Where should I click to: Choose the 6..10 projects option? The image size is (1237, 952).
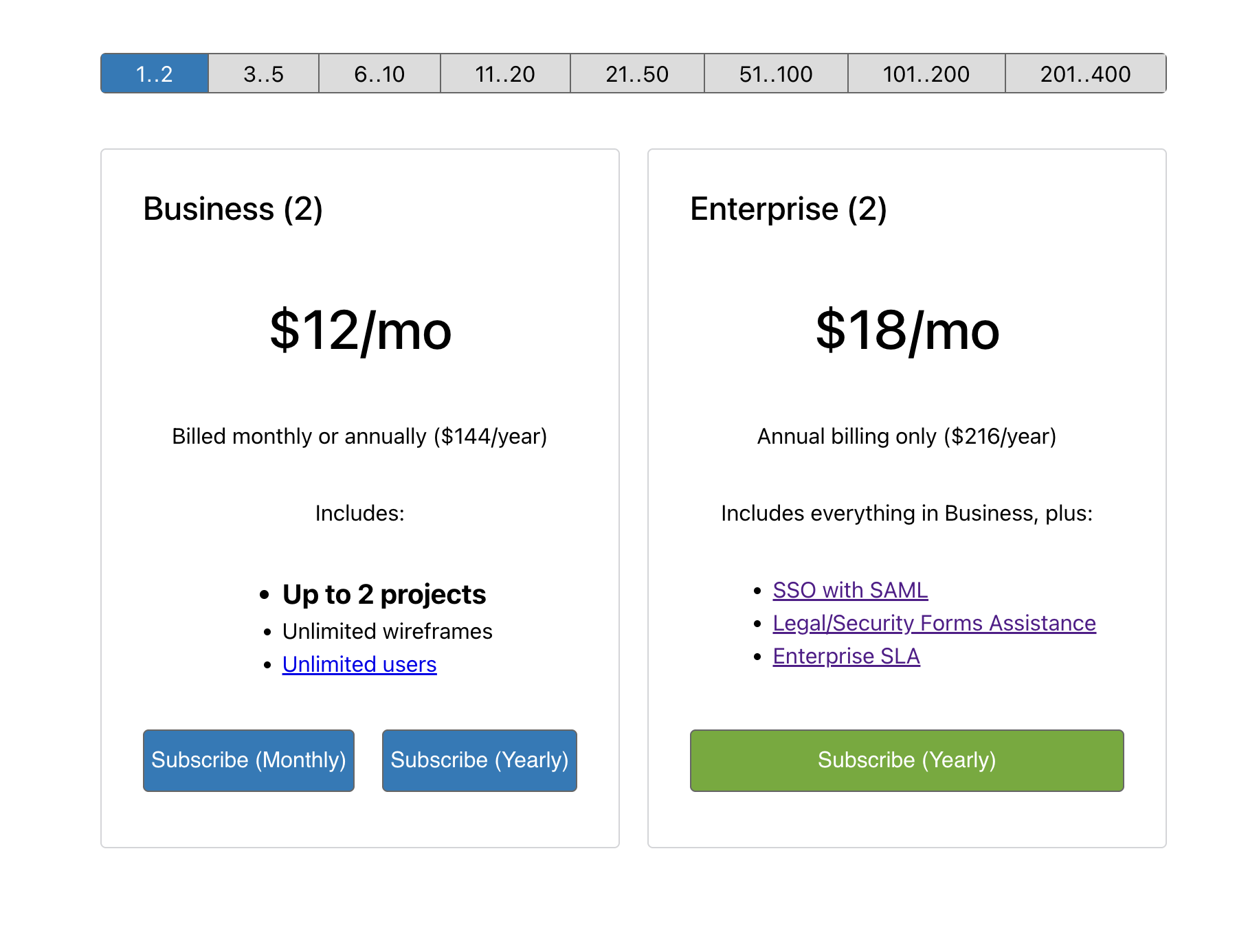379,73
